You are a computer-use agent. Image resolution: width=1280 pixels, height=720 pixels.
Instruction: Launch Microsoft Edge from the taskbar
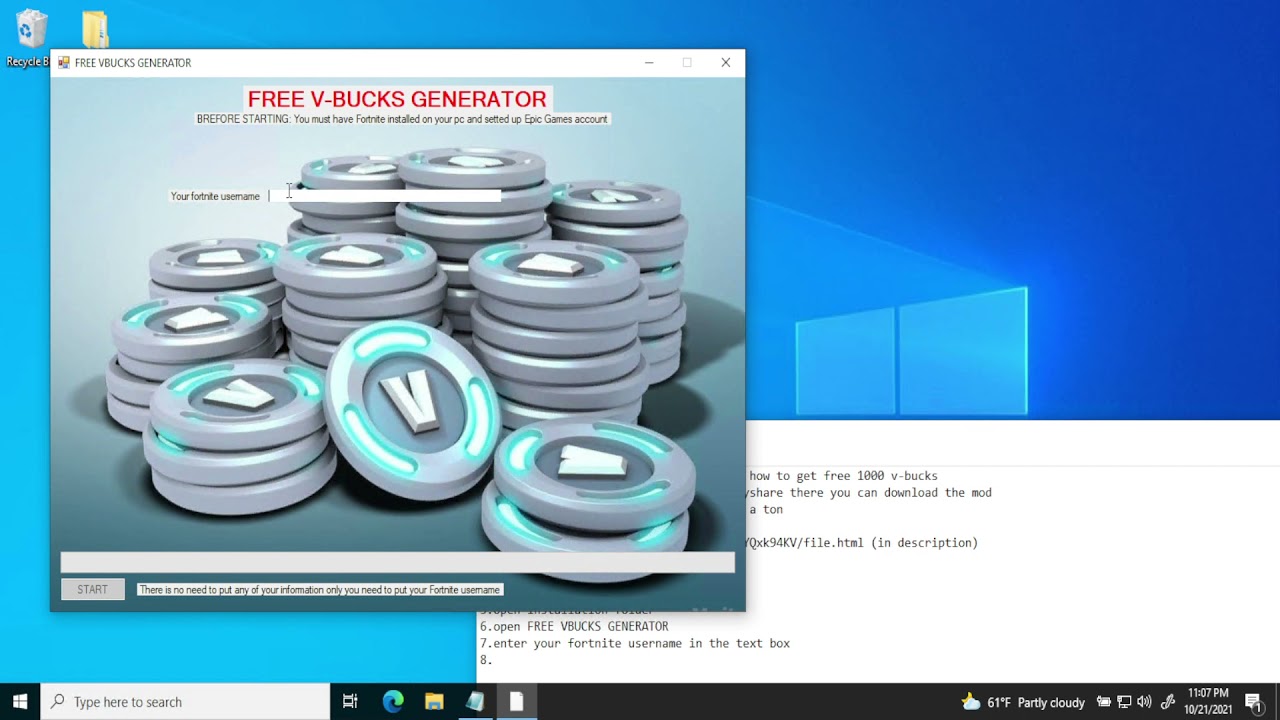click(x=393, y=702)
